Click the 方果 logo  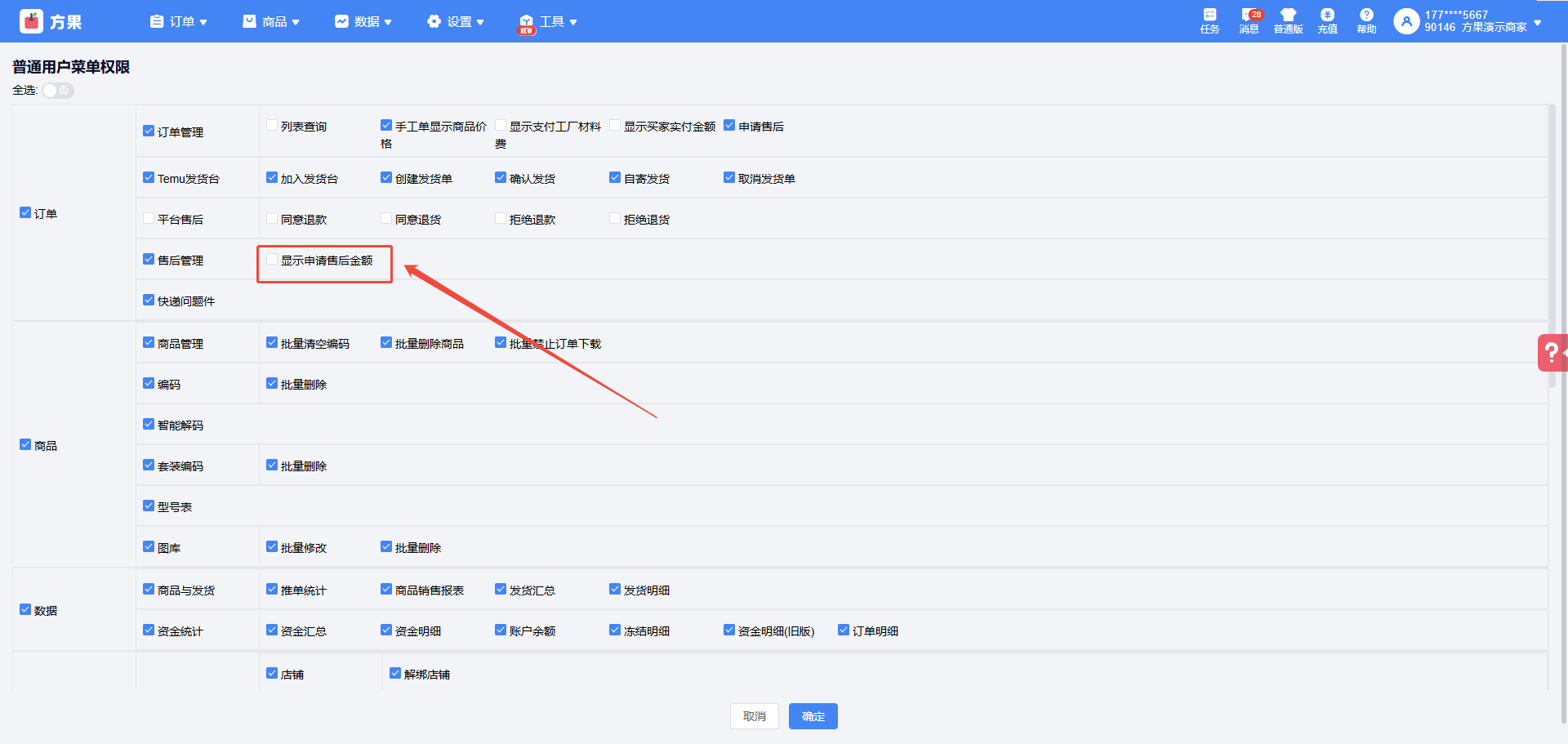tap(51, 21)
